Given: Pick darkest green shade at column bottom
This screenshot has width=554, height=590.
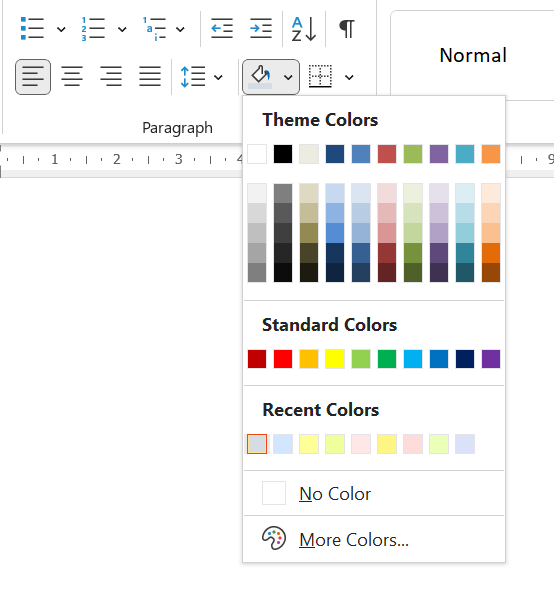Looking at the screenshot, I should [x=413, y=272].
